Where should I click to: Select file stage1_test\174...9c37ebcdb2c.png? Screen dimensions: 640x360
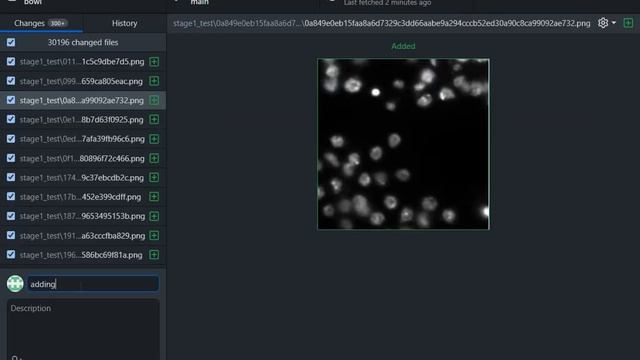click(x=82, y=177)
